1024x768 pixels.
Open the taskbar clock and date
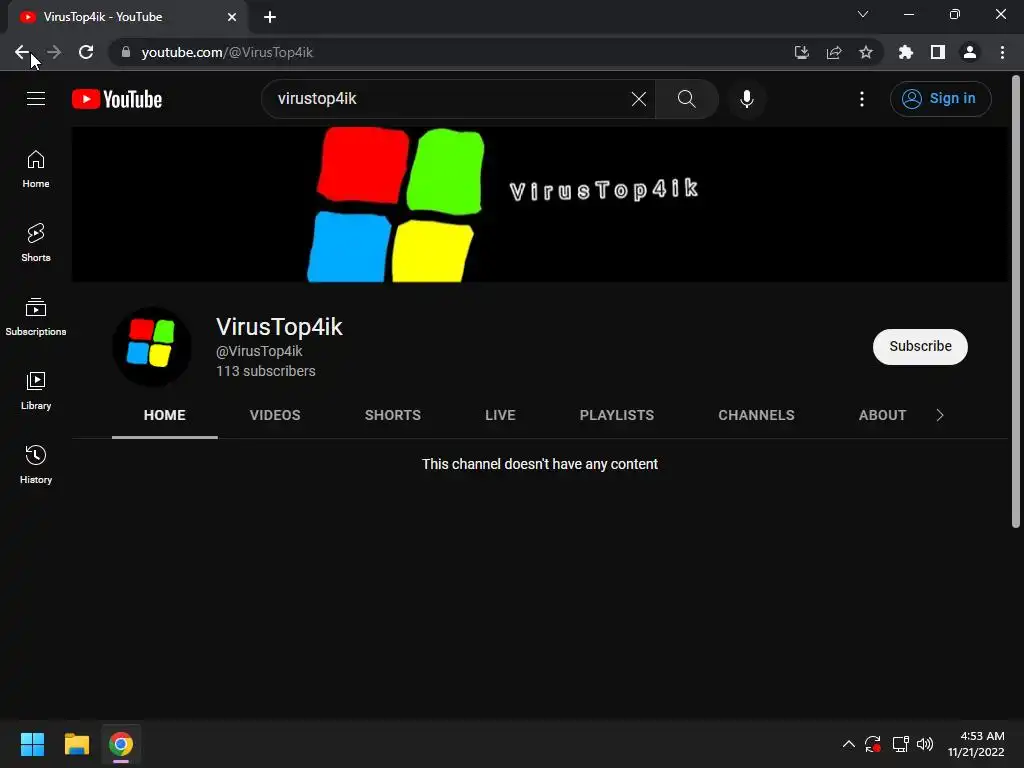tap(976, 744)
